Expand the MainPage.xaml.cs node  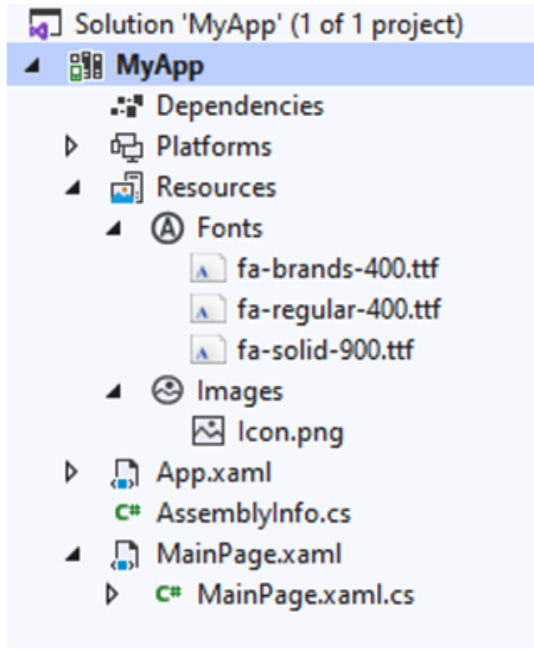tap(112, 595)
